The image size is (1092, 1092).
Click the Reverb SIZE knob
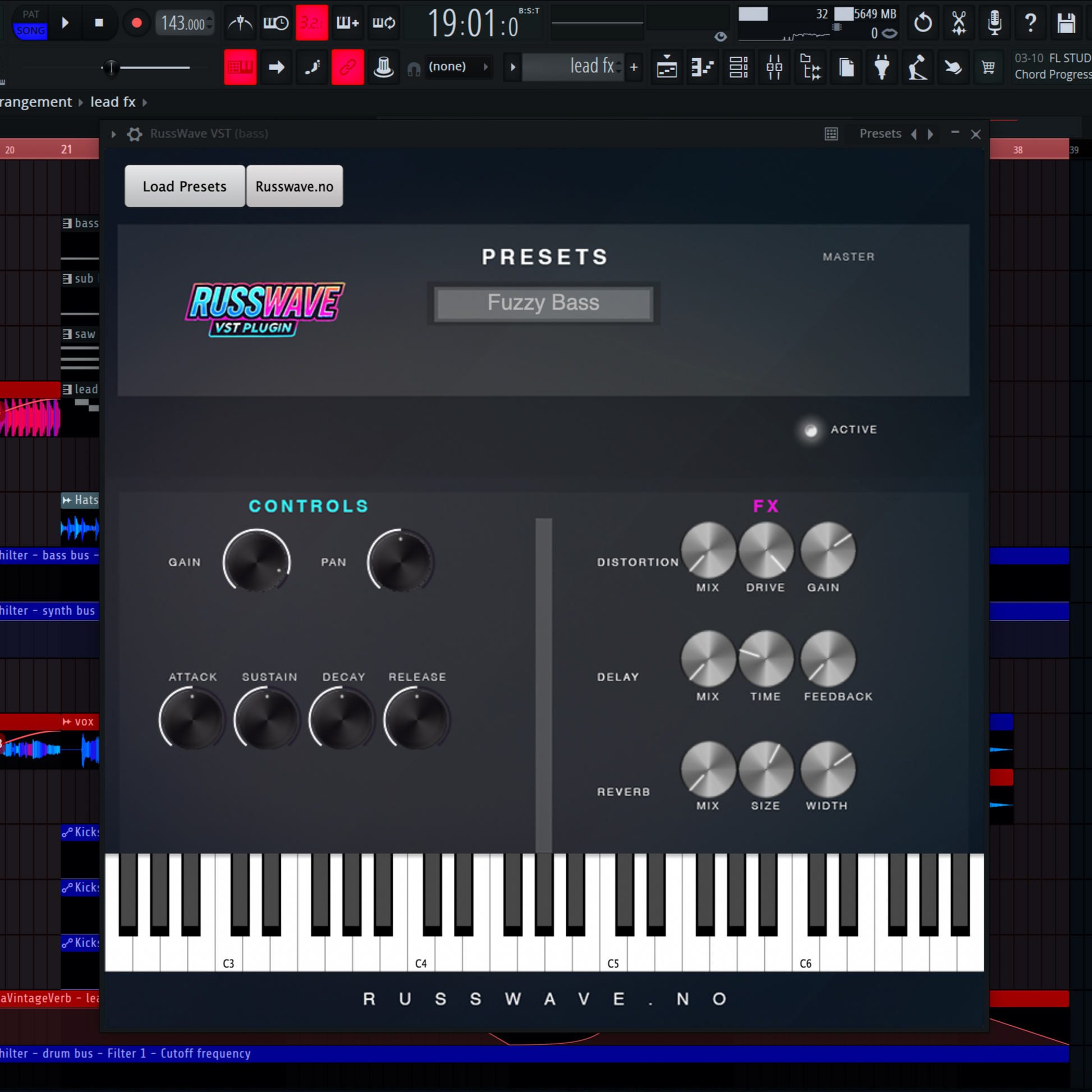click(x=766, y=769)
